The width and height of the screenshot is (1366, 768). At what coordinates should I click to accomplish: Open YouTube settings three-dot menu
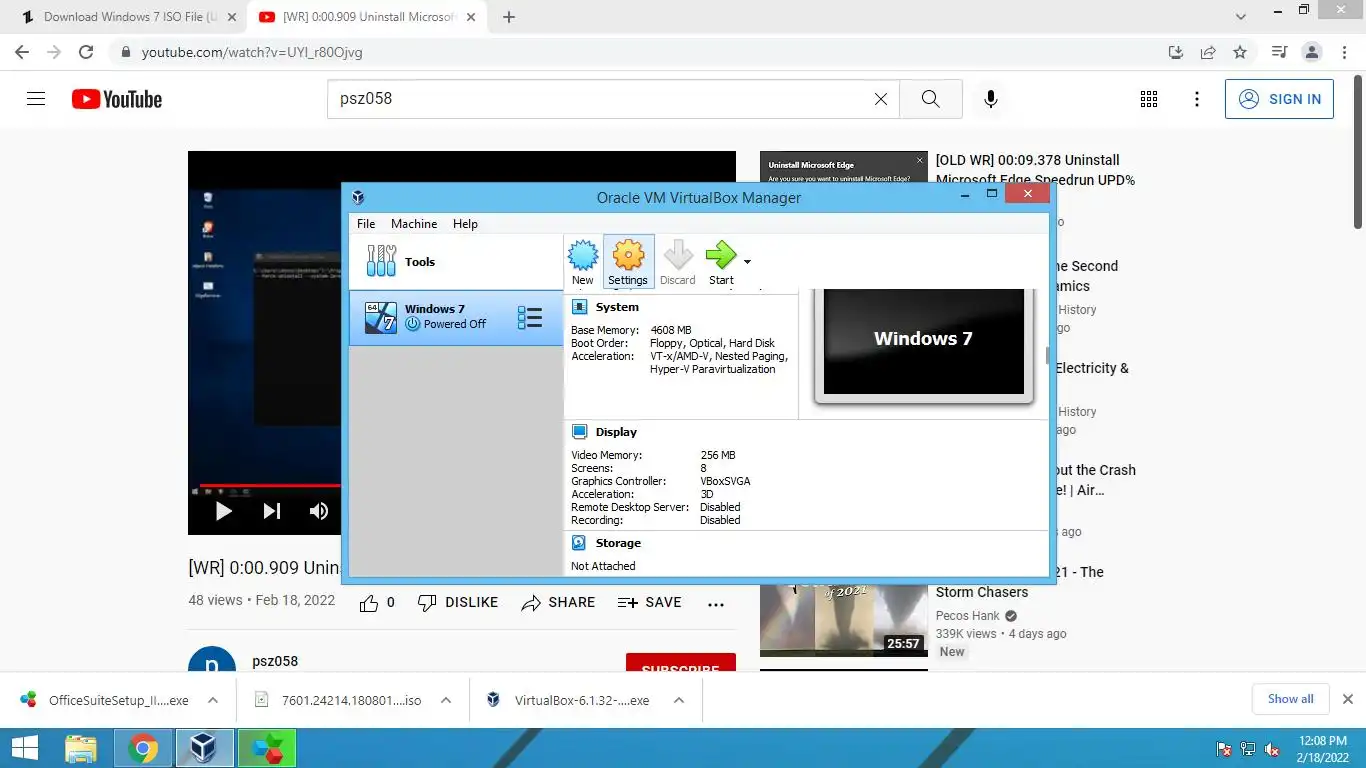click(x=1197, y=99)
